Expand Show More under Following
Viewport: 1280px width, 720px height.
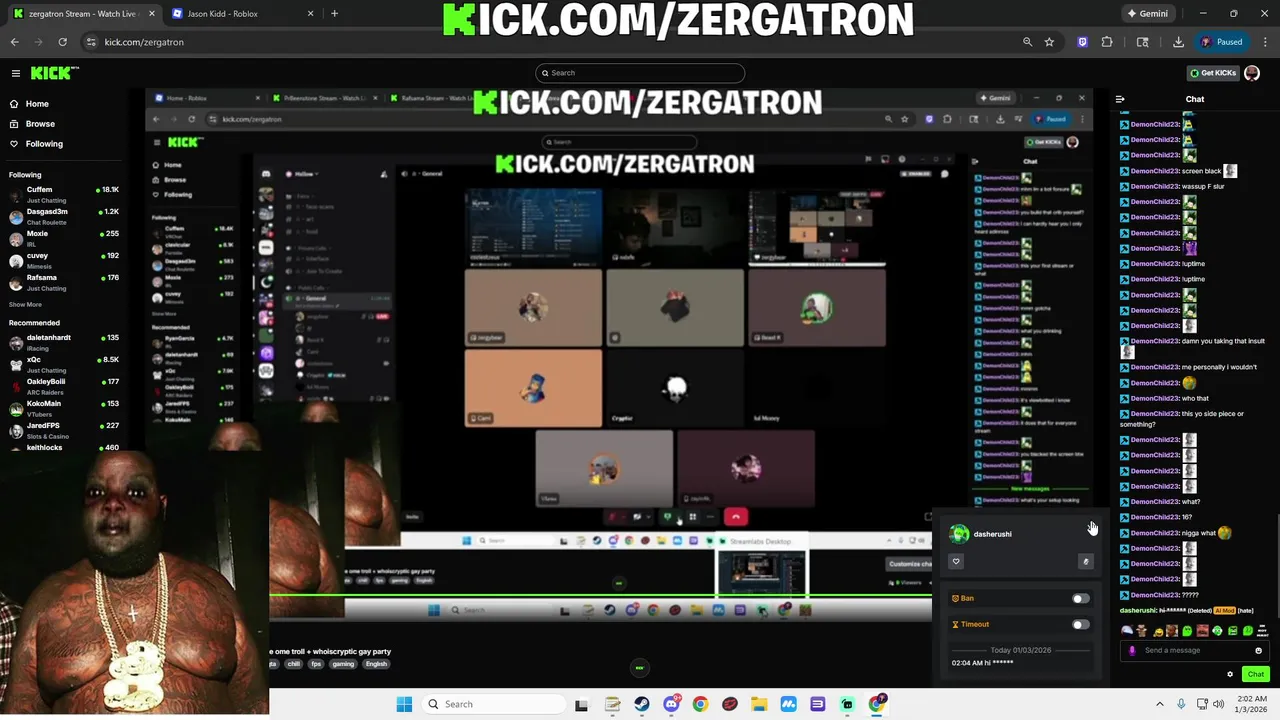[25, 305]
